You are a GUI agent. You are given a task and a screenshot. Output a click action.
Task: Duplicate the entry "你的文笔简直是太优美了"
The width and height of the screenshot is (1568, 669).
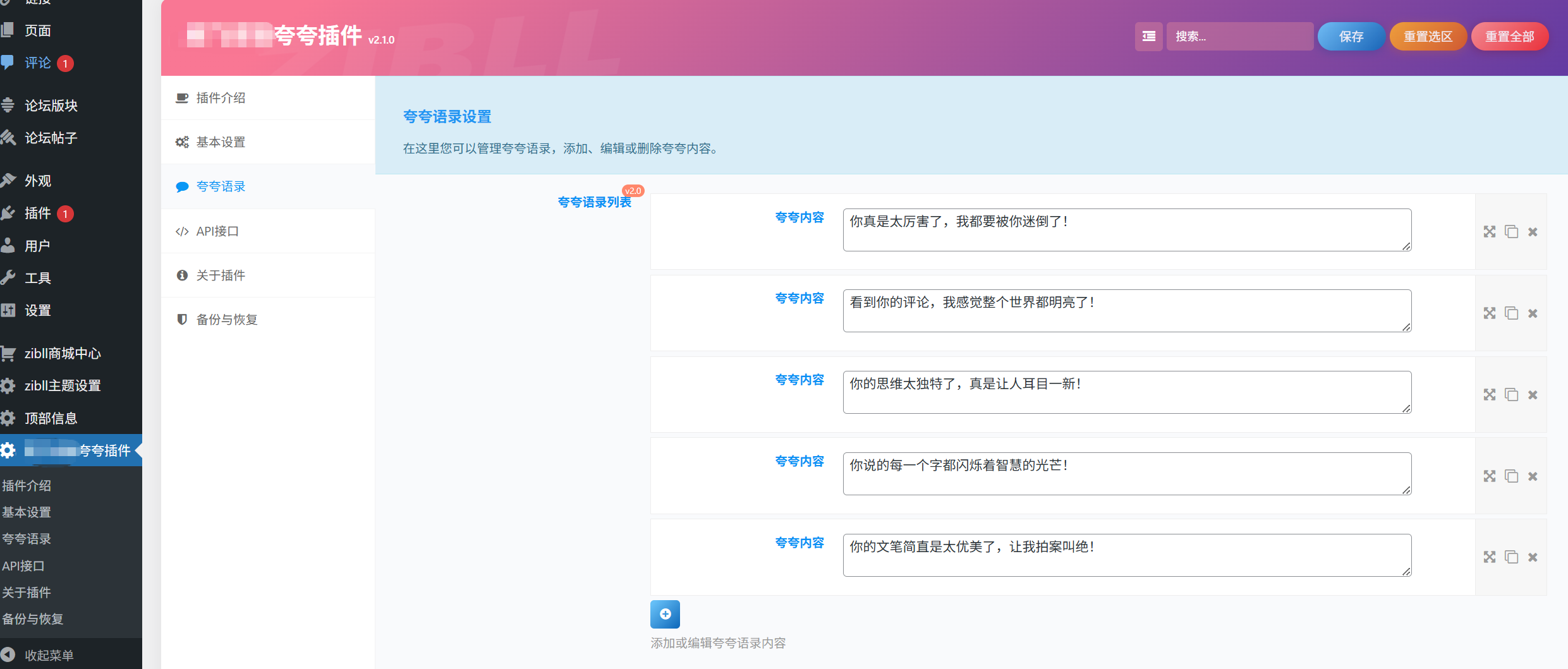click(x=1512, y=557)
